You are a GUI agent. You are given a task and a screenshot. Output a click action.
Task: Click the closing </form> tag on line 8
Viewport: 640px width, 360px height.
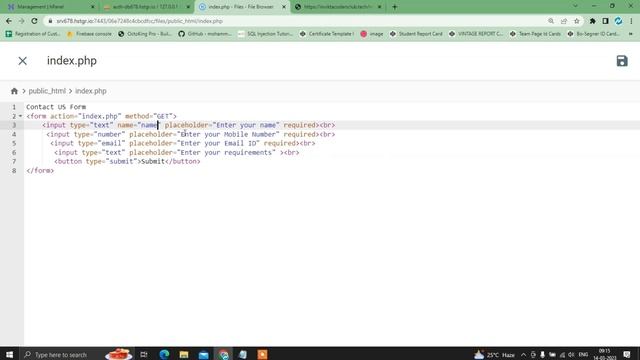coord(40,171)
